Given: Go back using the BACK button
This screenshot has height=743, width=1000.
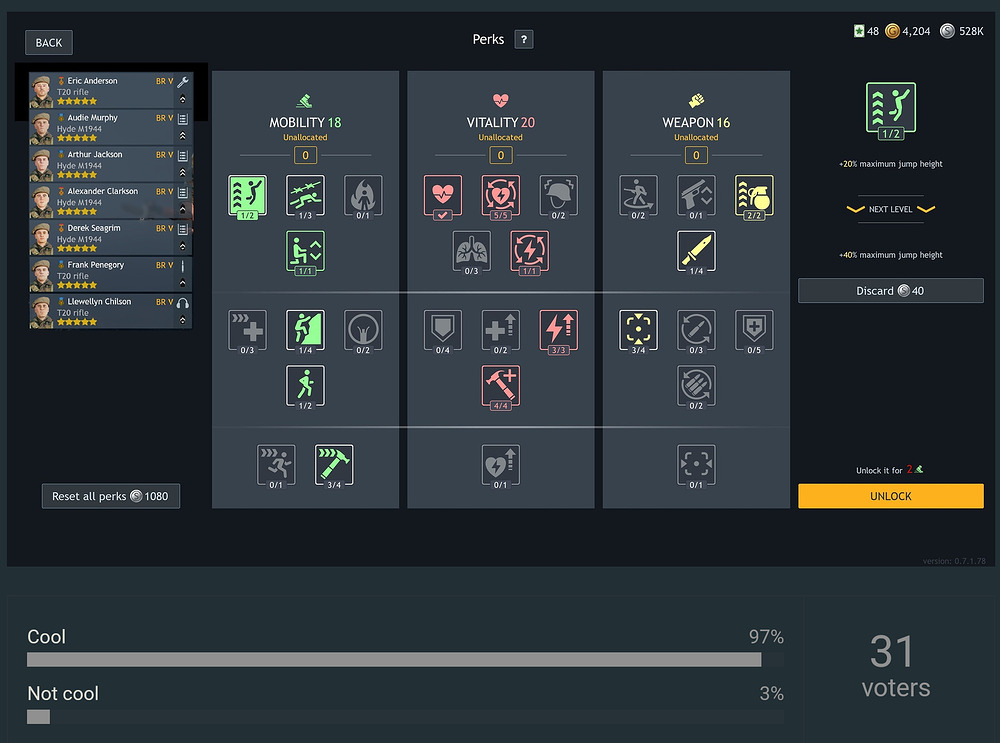Looking at the screenshot, I should point(48,43).
